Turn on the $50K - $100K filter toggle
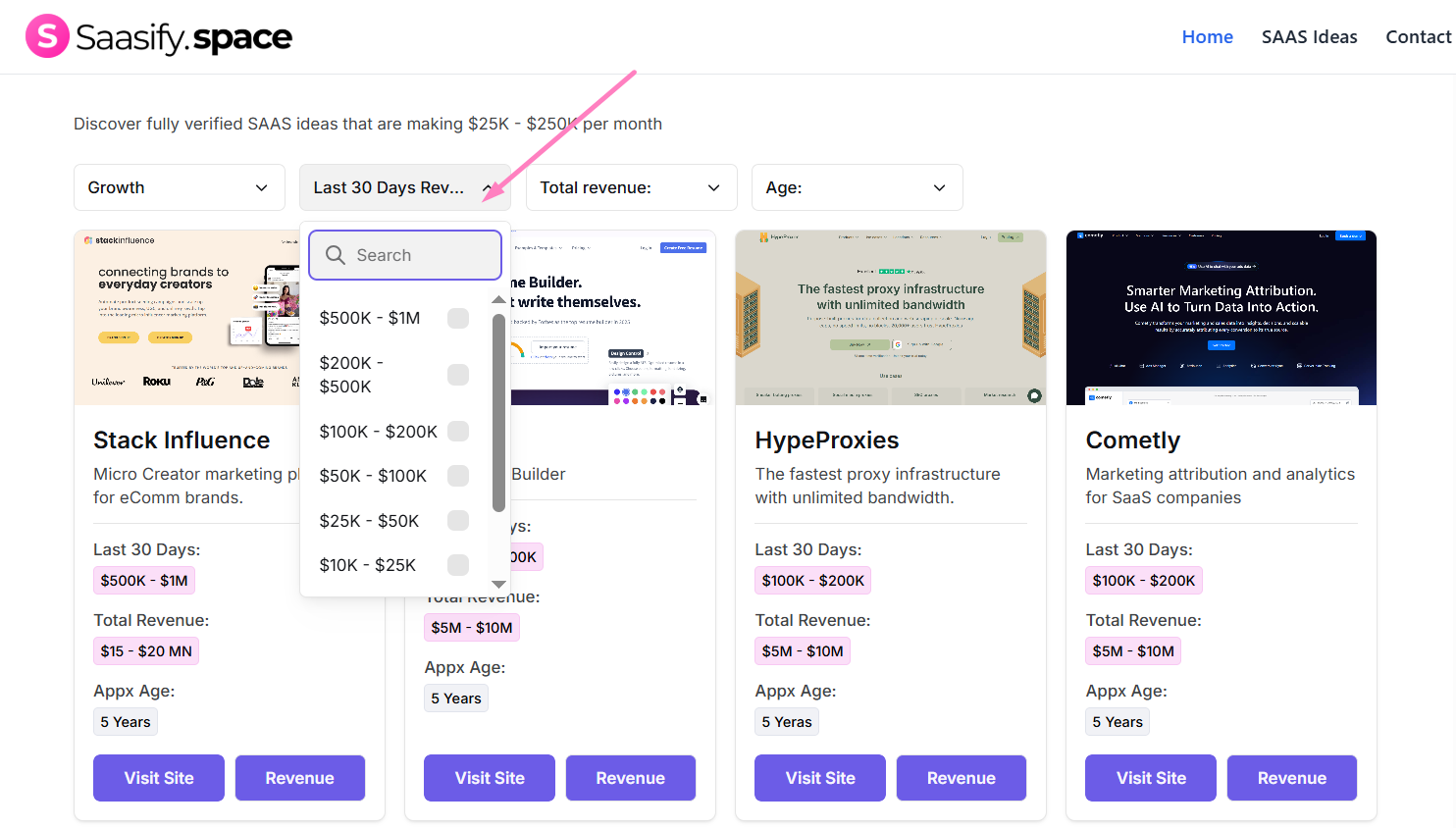The image size is (1456, 828). 457,476
